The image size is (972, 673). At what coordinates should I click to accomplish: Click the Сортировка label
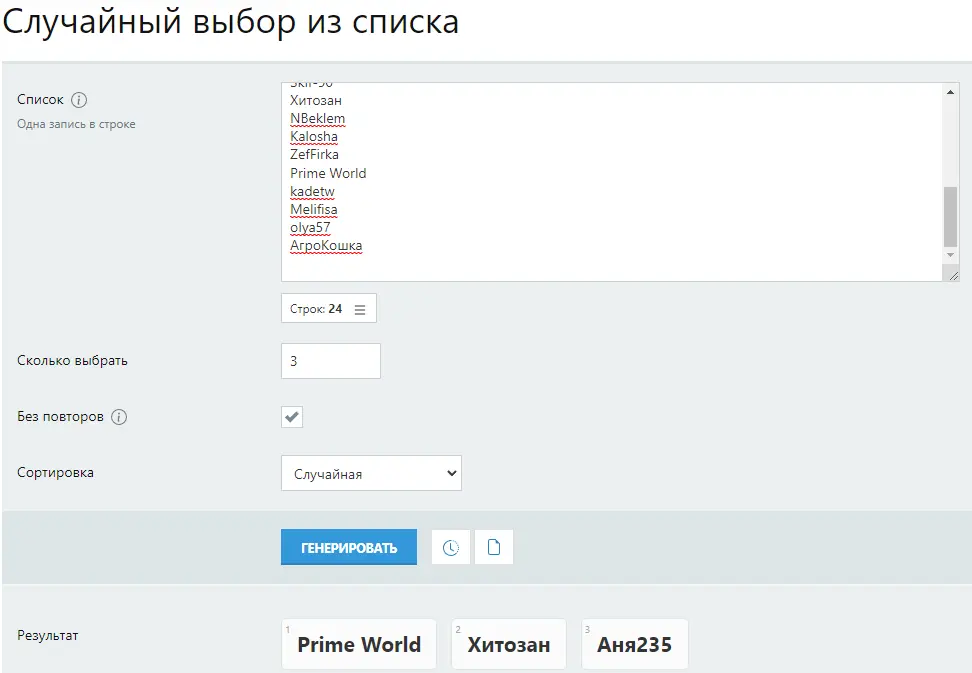point(55,472)
